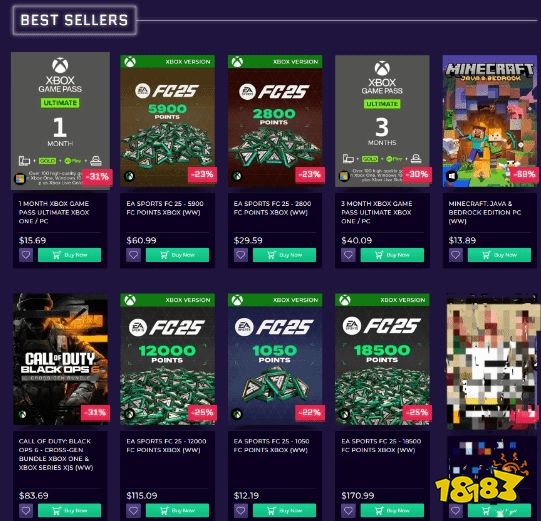This screenshot has width=541, height=521.
Task: Buy Now the $15.69 Game Pass Ultimate
Action: pyautogui.click(x=69, y=255)
